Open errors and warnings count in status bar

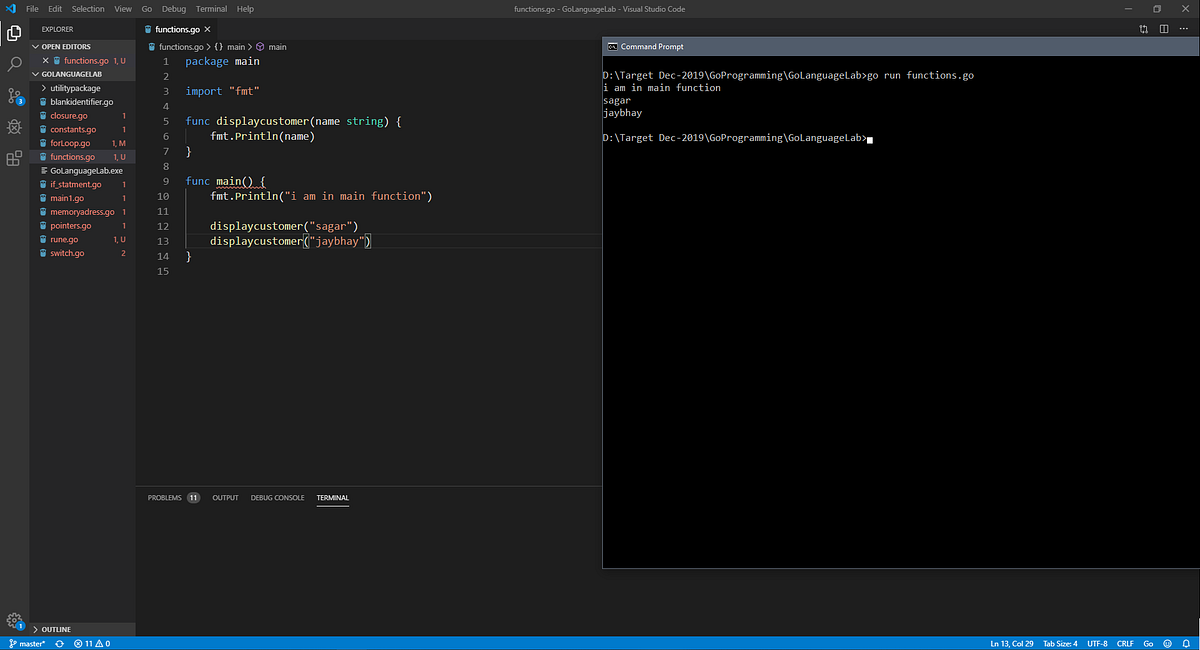[x=91, y=644]
